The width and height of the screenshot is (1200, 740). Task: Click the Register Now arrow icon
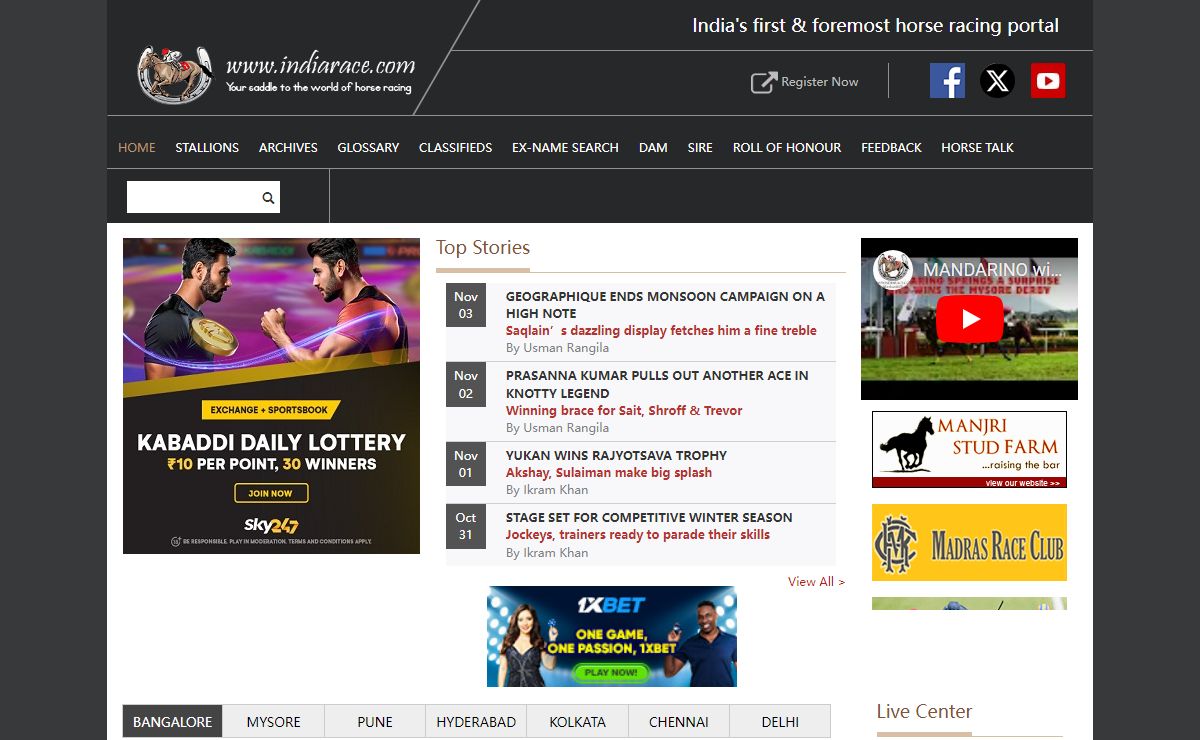click(x=764, y=82)
